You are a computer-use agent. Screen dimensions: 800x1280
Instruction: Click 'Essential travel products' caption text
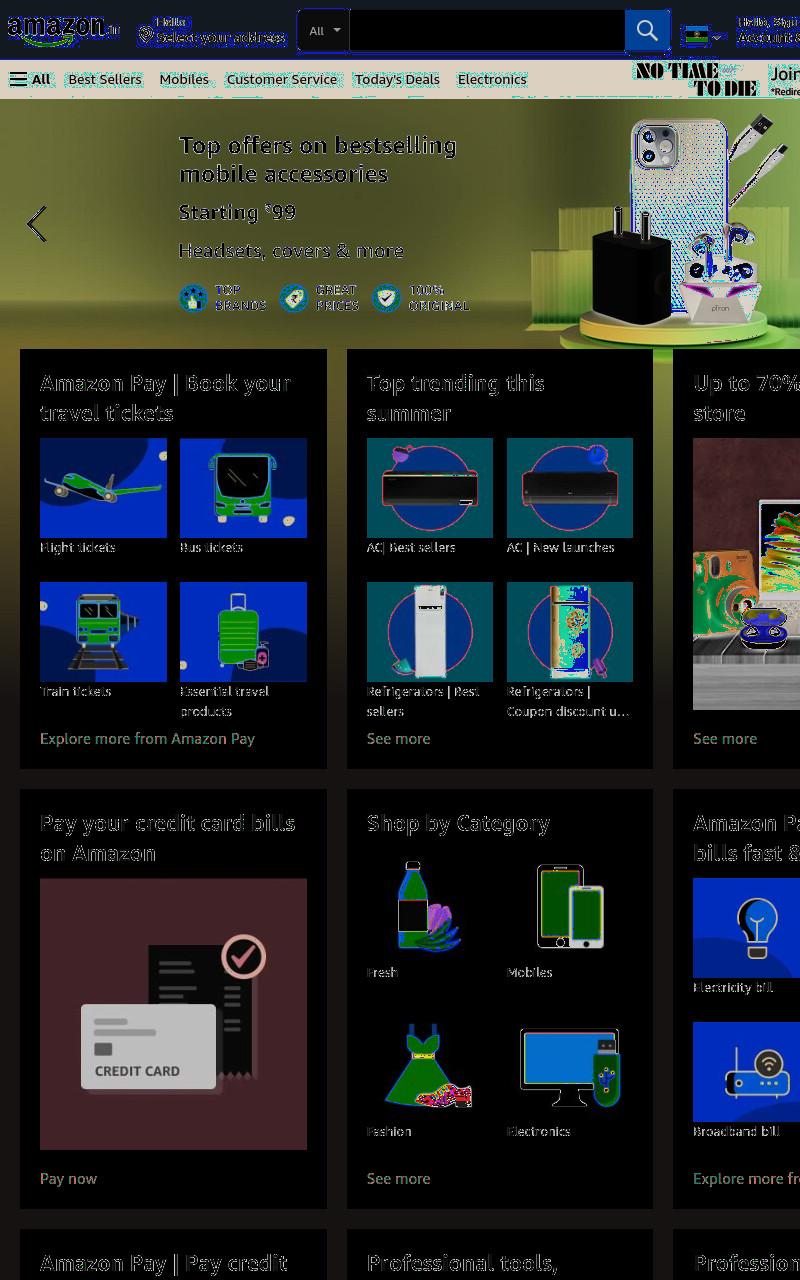(224, 701)
